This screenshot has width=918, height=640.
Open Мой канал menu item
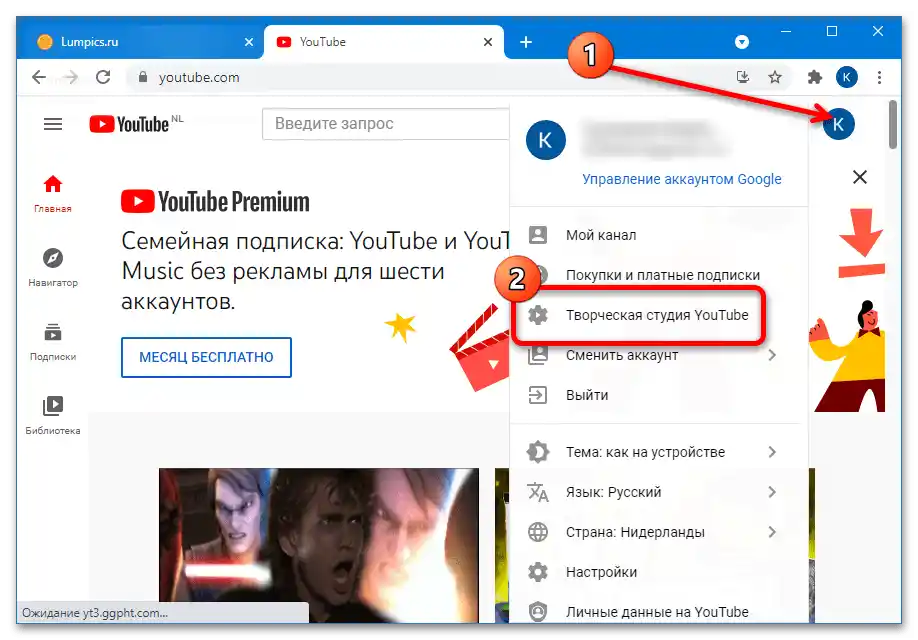pos(659,235)
